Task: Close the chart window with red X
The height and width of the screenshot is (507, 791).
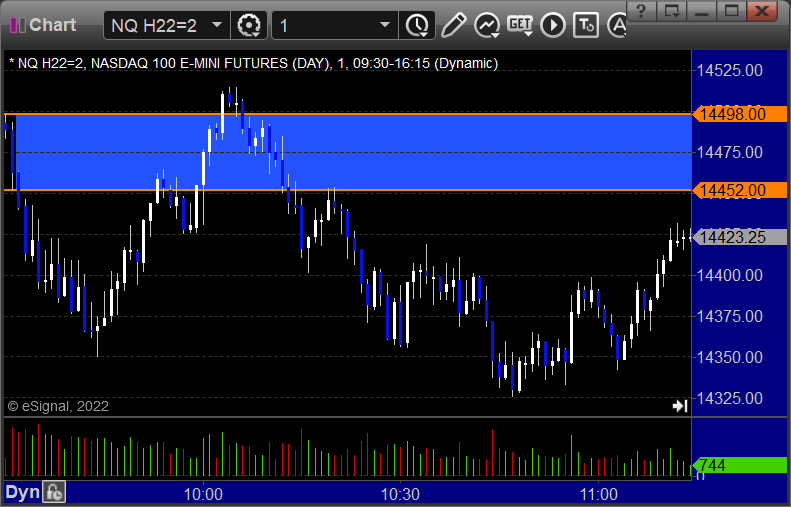Action: (762, 10)
